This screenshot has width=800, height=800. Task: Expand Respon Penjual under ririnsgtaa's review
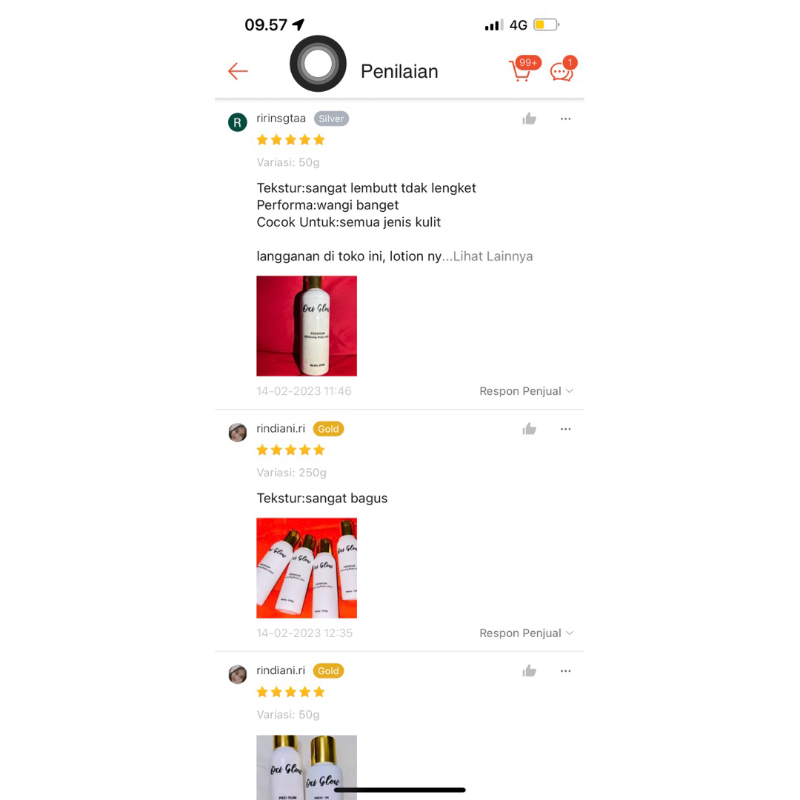click(526, 391)
